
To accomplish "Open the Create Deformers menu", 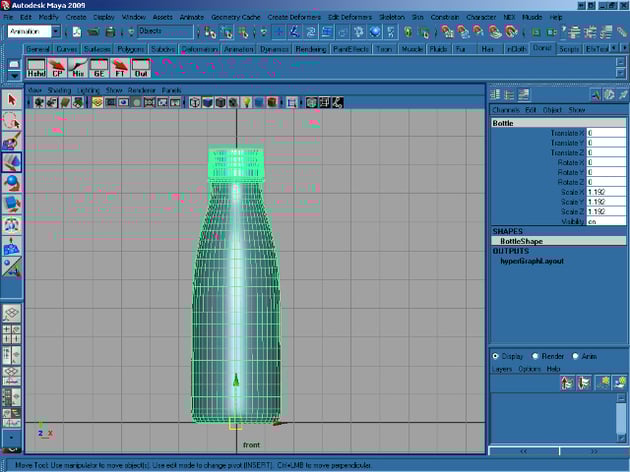I will pos(294,17).
